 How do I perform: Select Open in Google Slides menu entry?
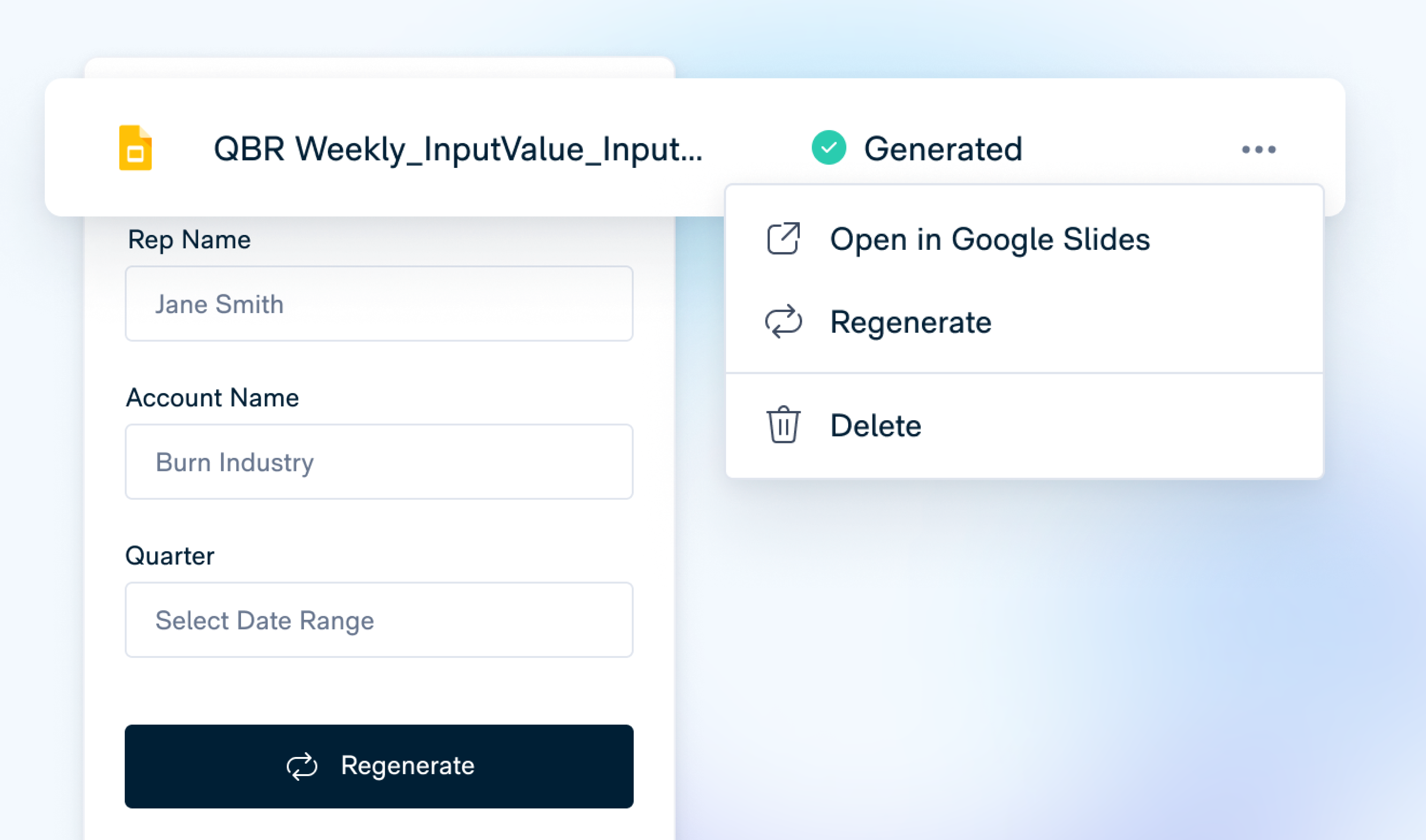[x=989, y=239]
